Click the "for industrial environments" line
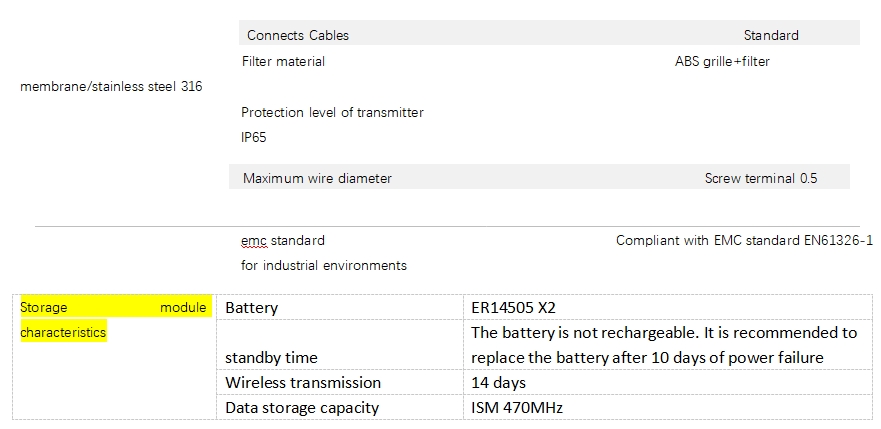This screenshot has width=881, height=429. [324, 266]
